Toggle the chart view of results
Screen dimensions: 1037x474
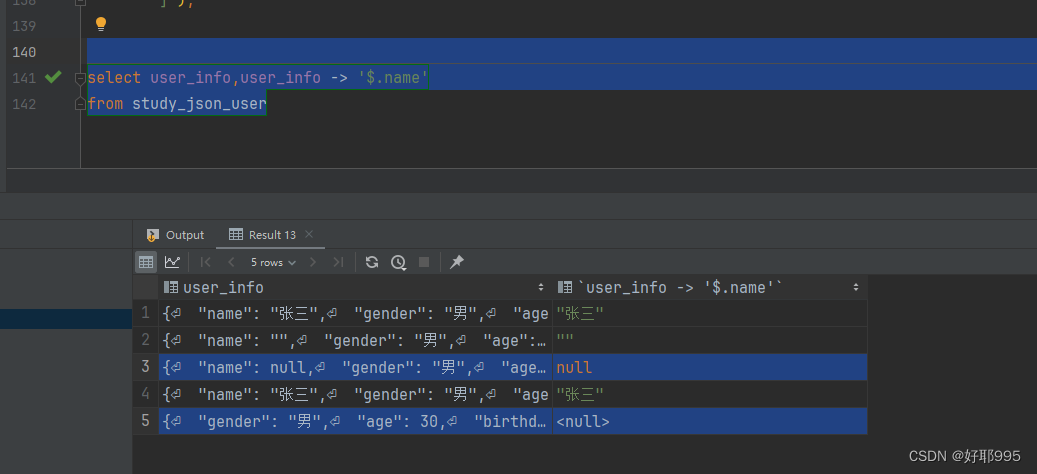coord(172,262)
